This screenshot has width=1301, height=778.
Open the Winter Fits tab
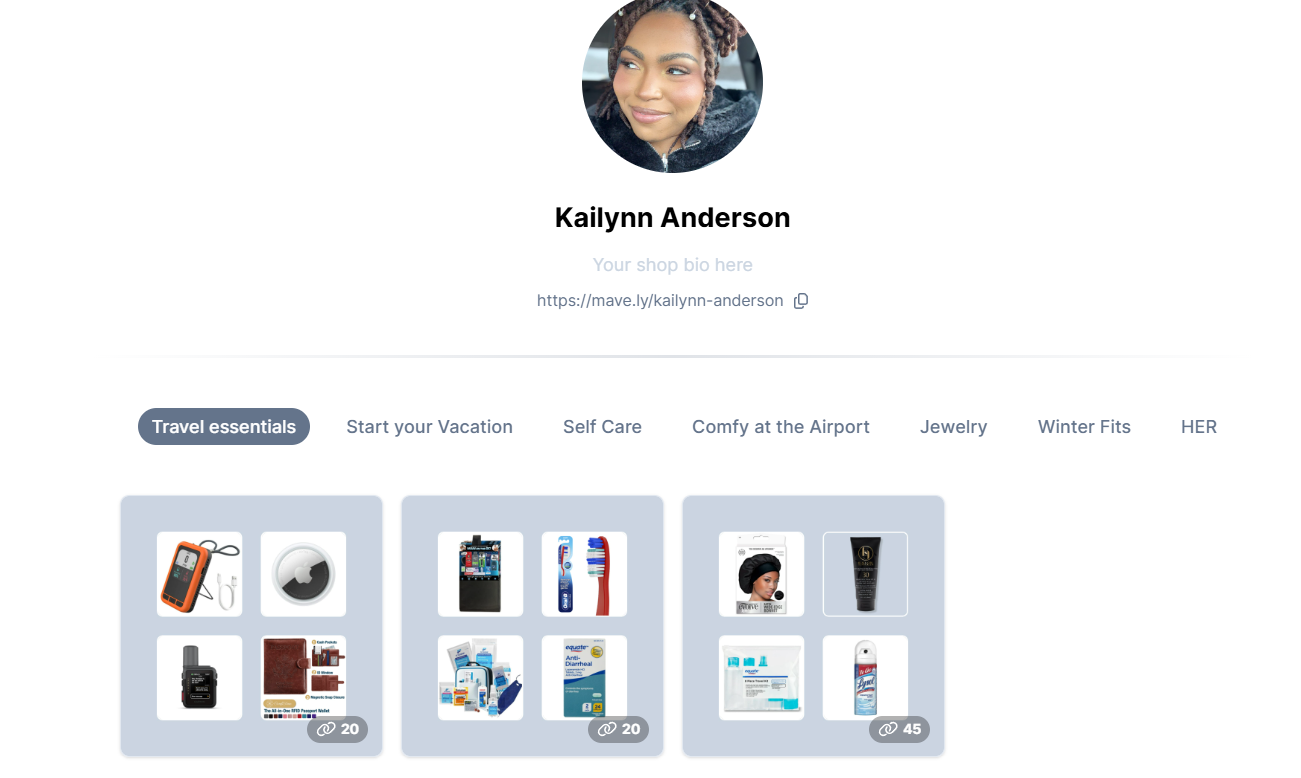tap(1084, 427)
